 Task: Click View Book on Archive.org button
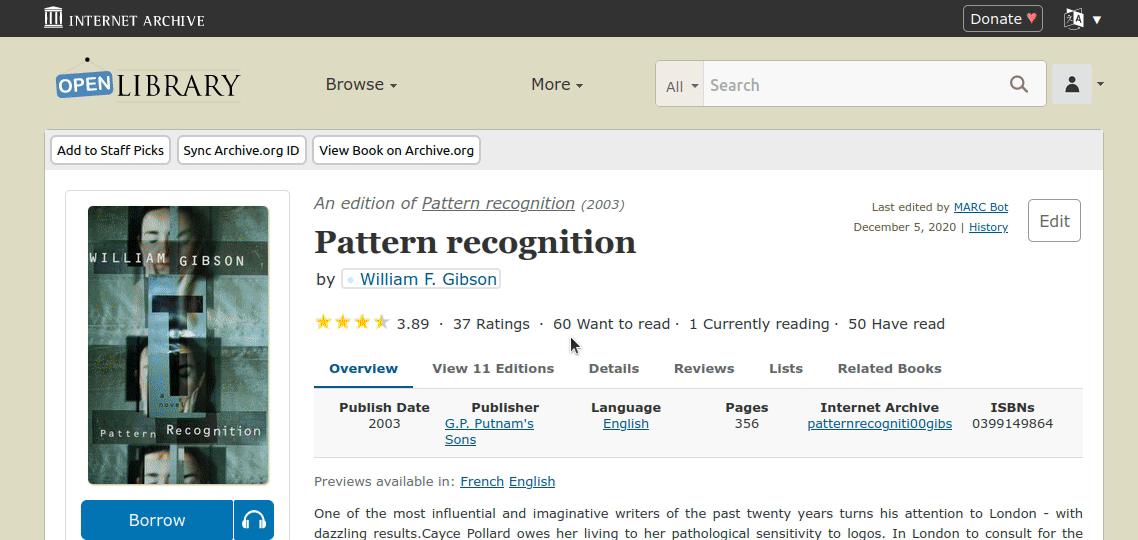point(396,150)
